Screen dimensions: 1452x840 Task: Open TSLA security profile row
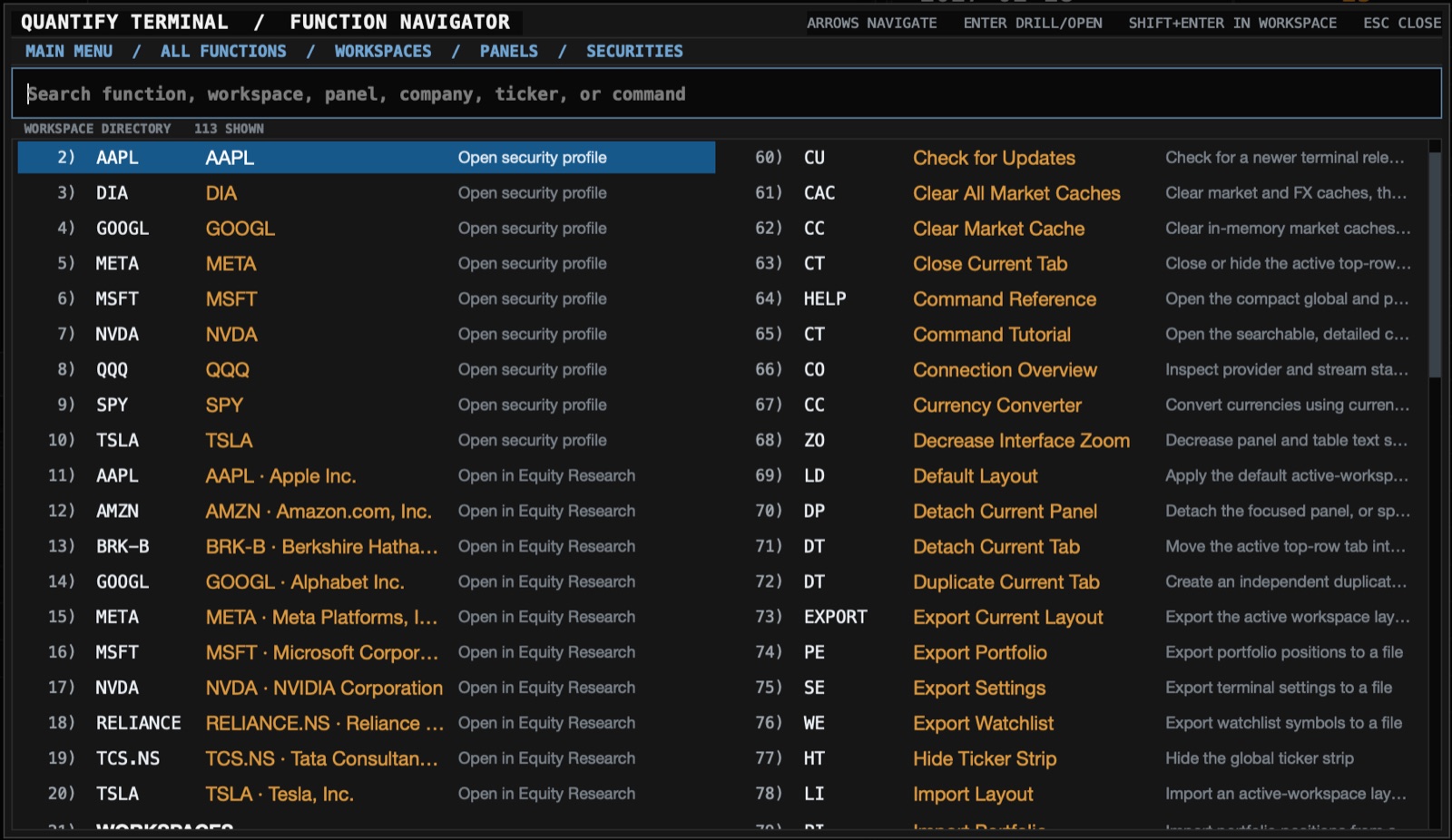coord(367,440)
